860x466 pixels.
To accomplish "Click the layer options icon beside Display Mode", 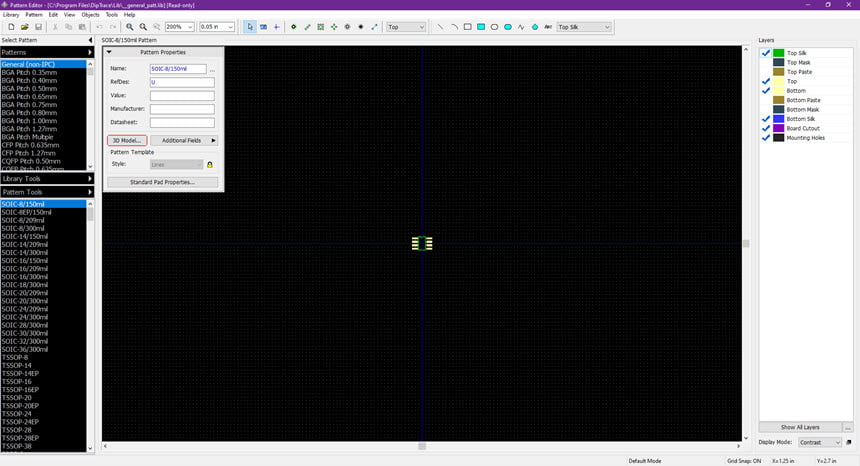I will point(848,442).
